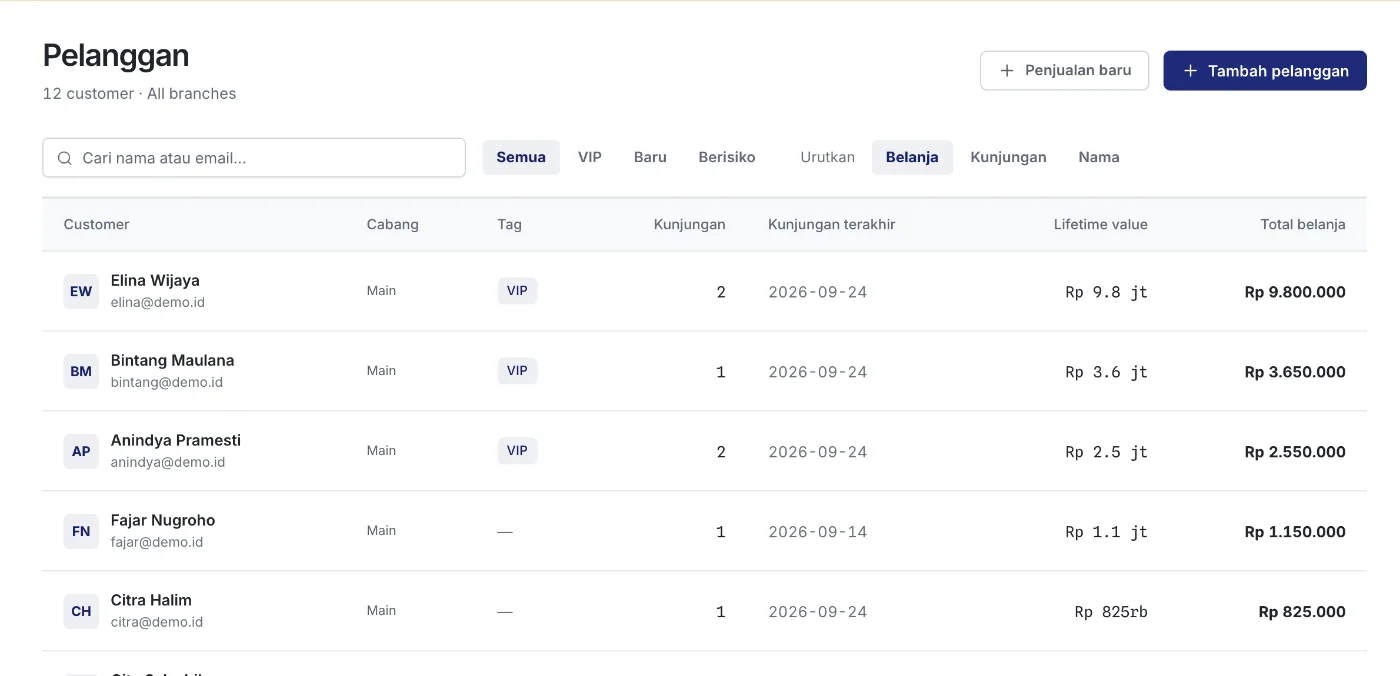Click lifetime value Rp 825rb
Screen dimensions: 1400x676
[1111, 612]
